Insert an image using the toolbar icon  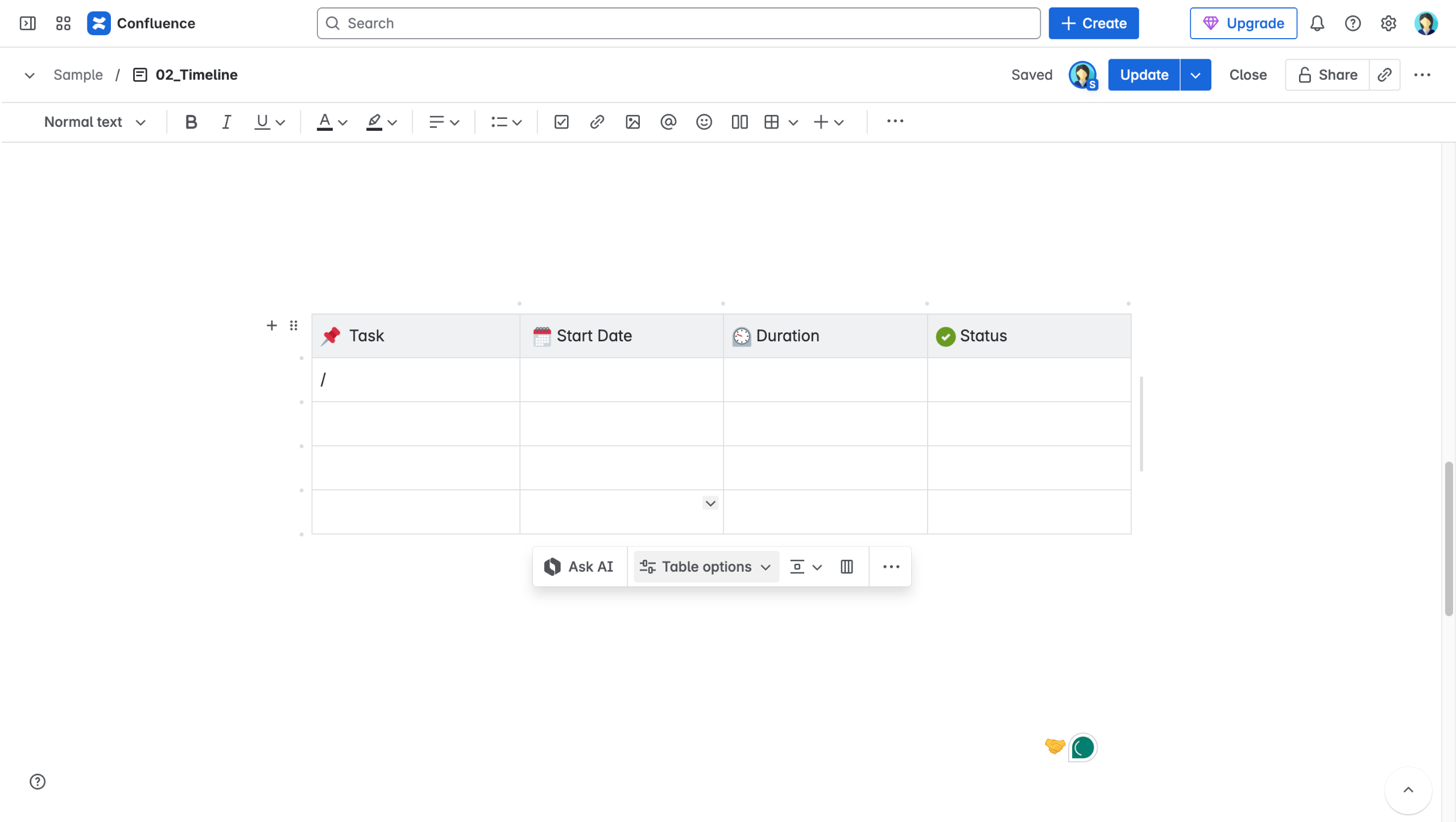[x=632, y=122]
